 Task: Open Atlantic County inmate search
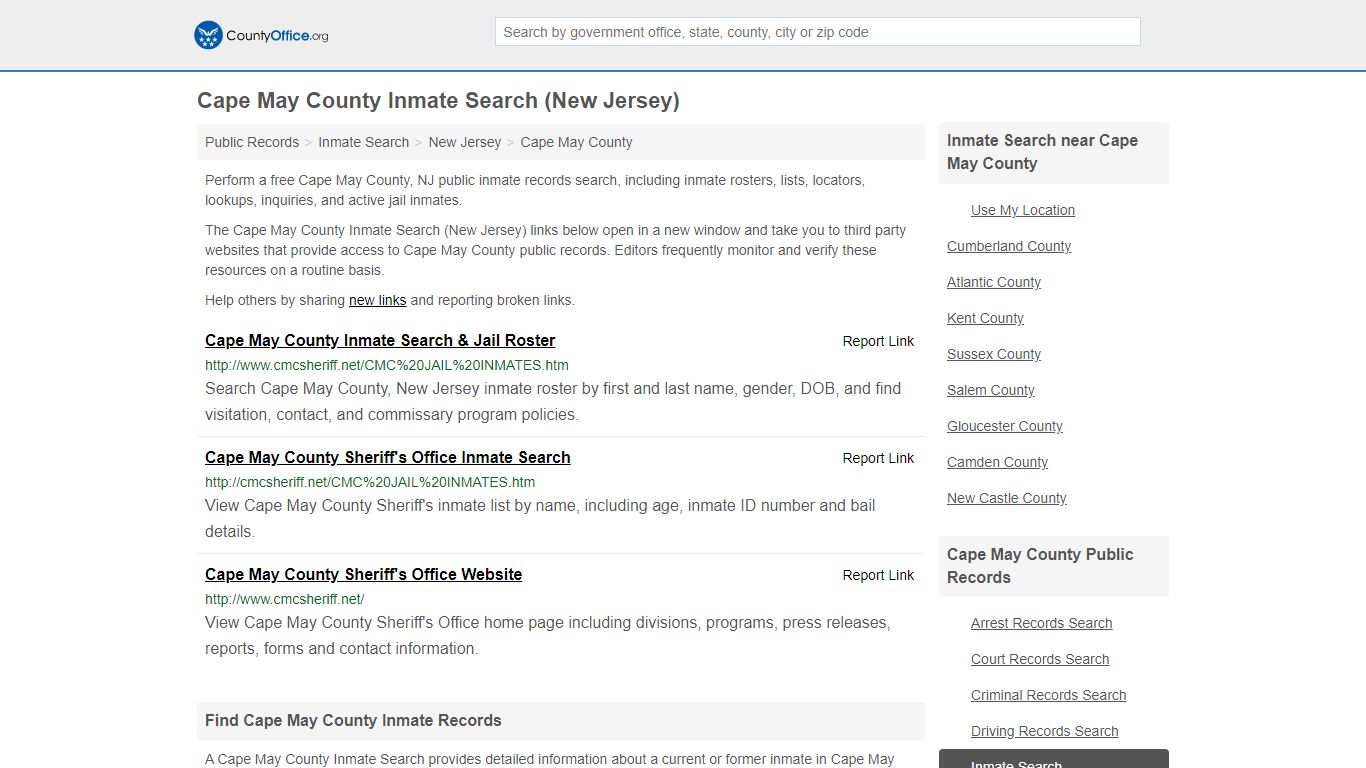[x=994, y=282]
